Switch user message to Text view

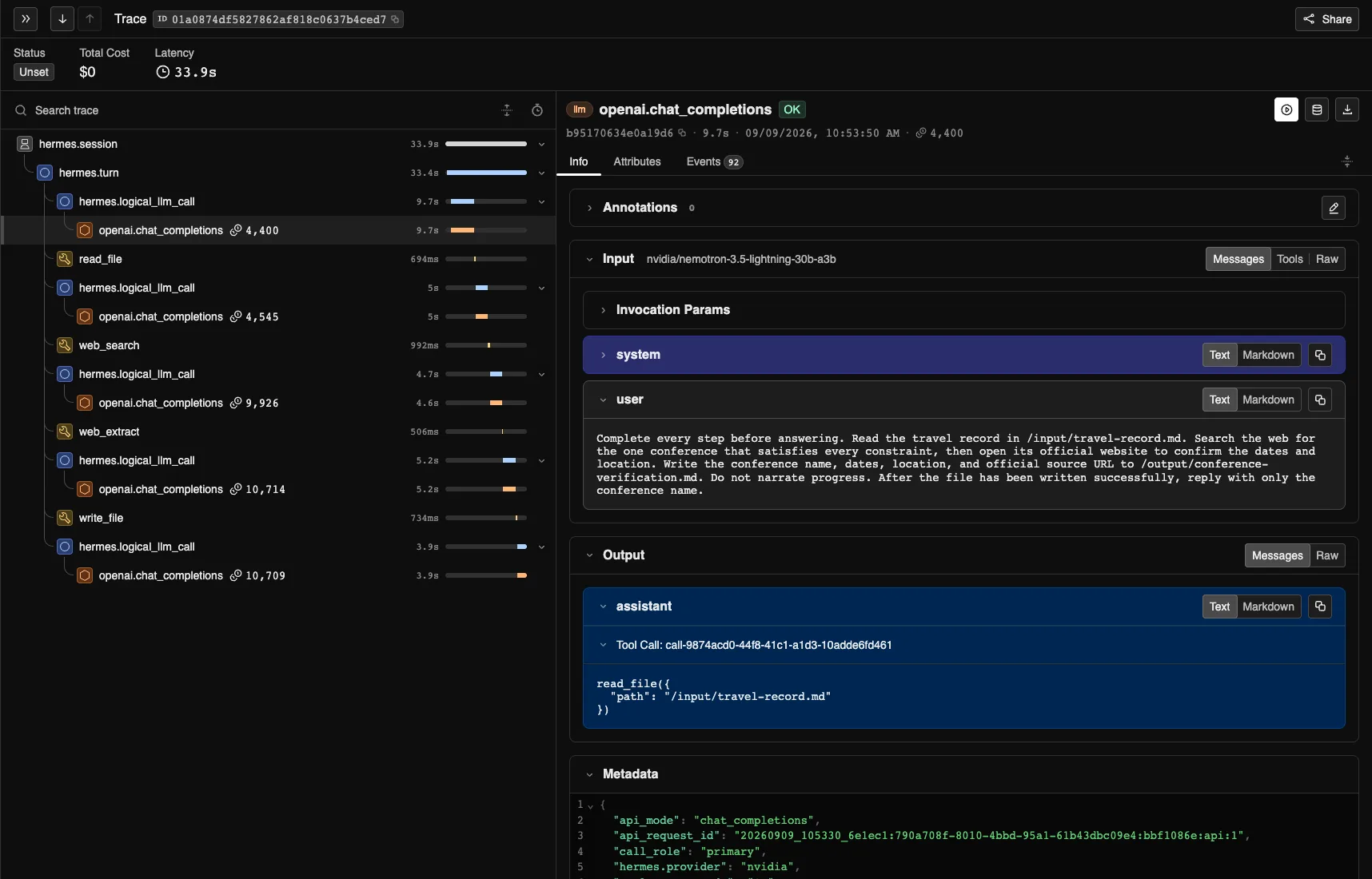pyautogui.click(x=1219, y=400)
